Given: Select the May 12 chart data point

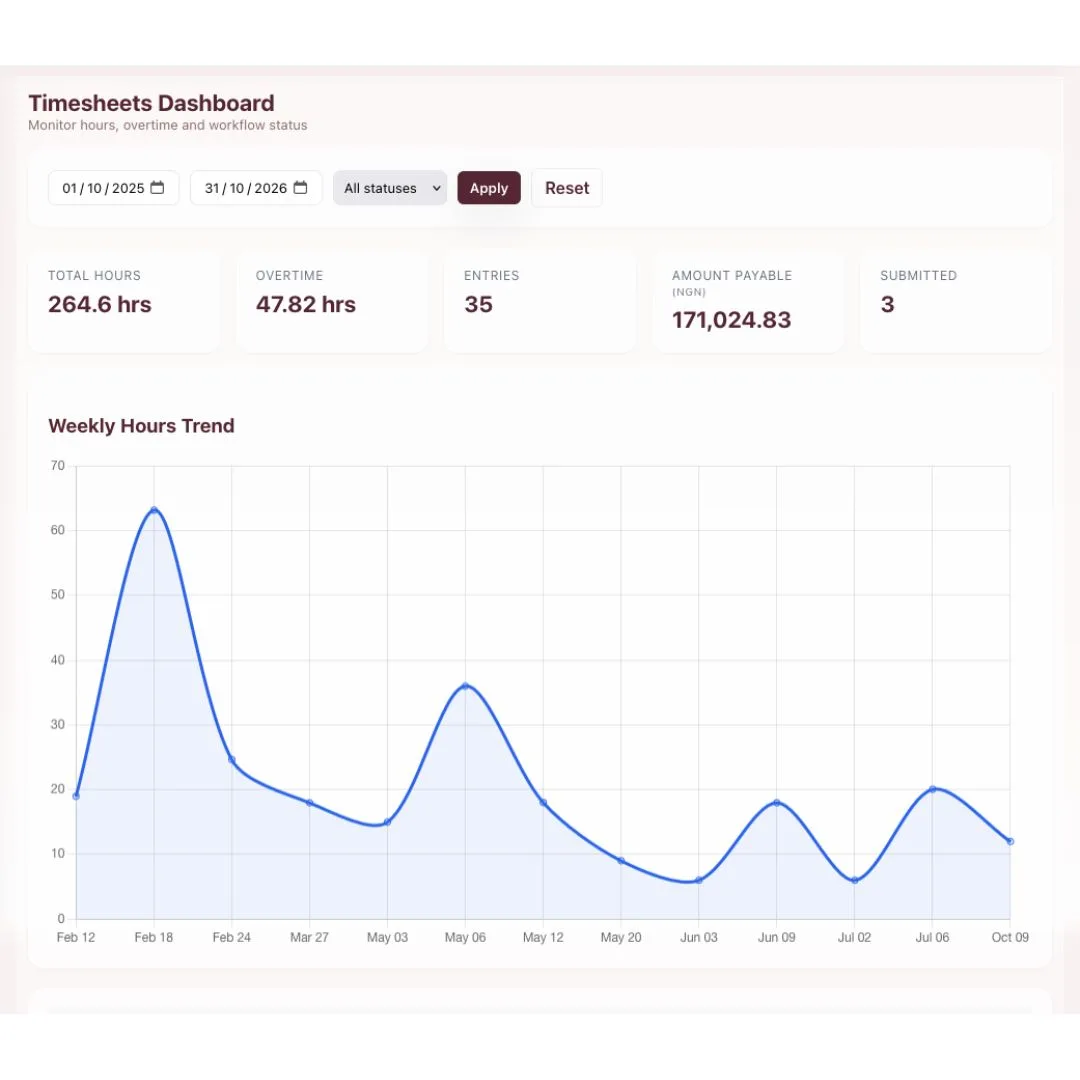Looking at the screenshot, I should tap(543, 803).
